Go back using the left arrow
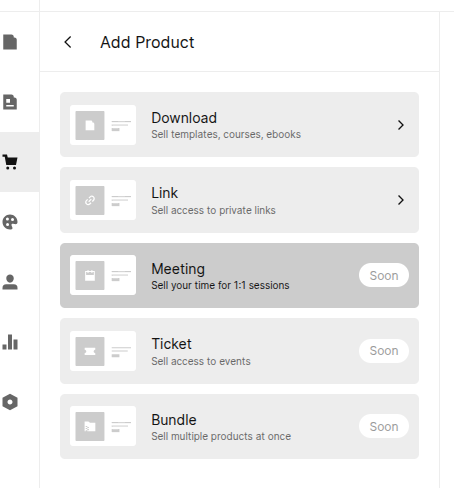 [68, 42]
